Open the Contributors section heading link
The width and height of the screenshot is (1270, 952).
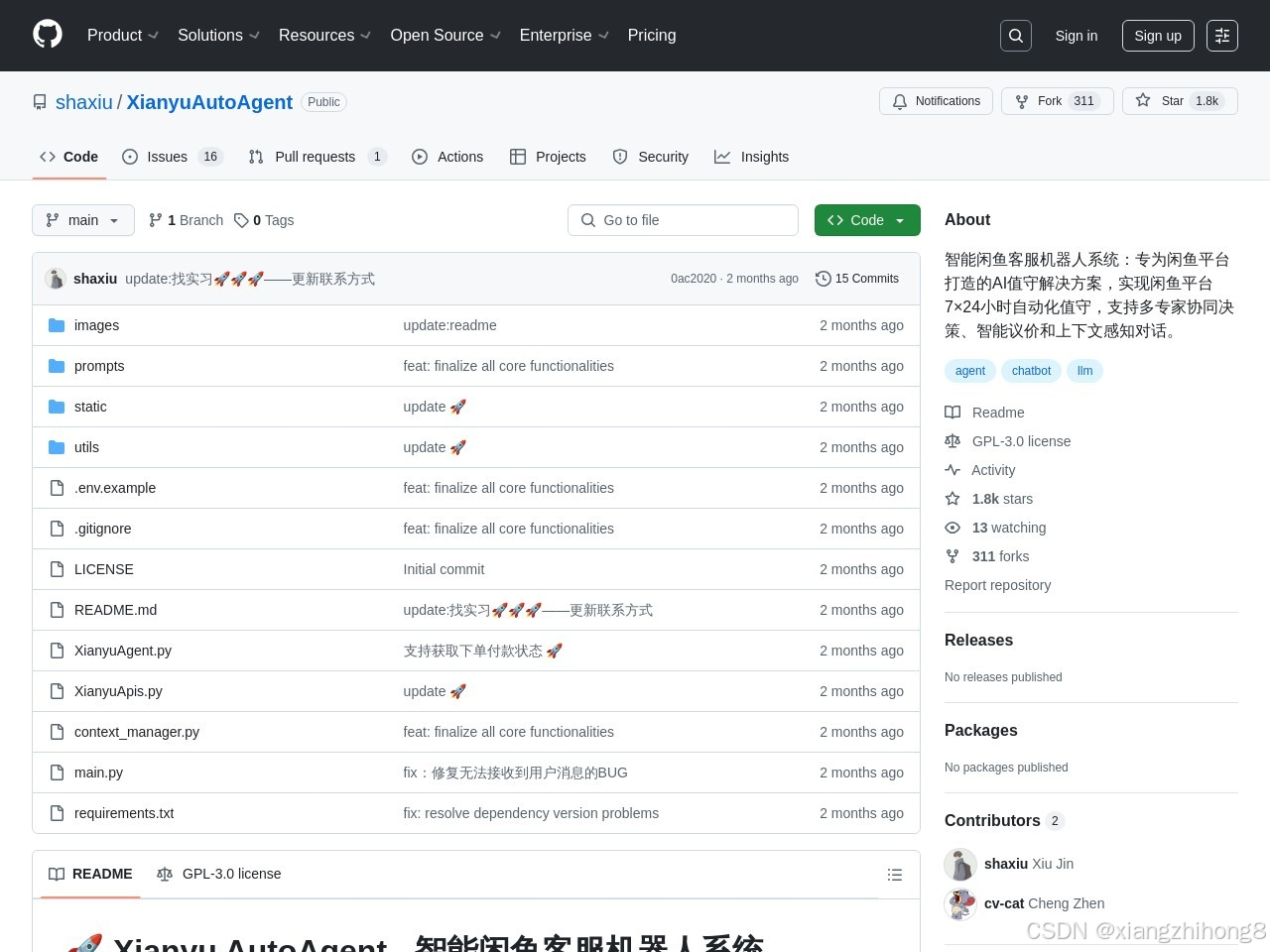[1003, 821]
